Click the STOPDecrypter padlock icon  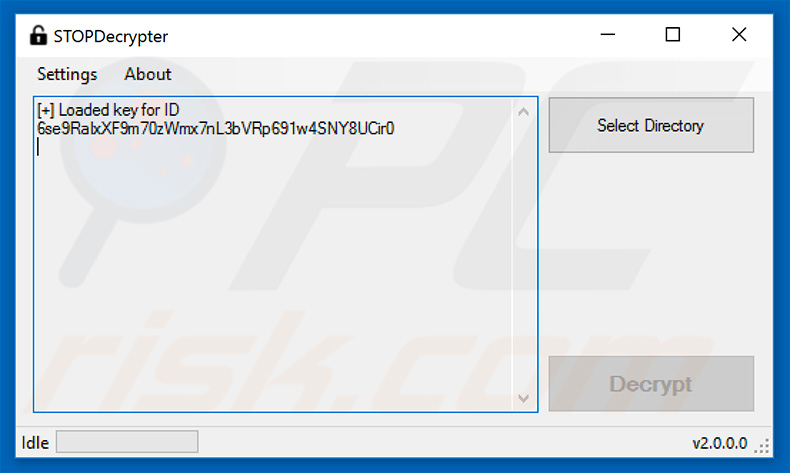(38, 35)
